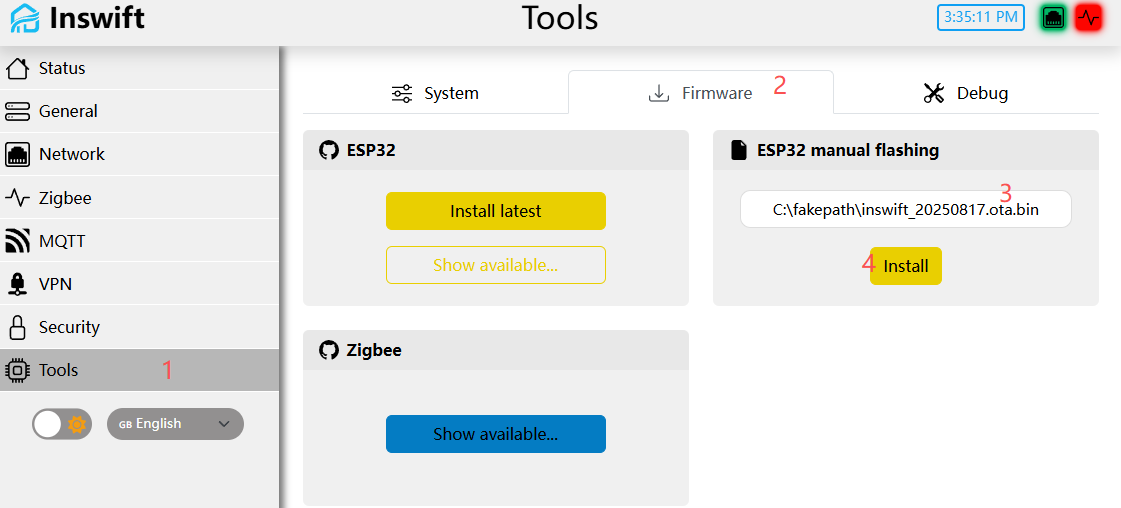Click the Tools chip icon in sidebar
Viewport: 1121px width, 508px height.
[17, 370]
